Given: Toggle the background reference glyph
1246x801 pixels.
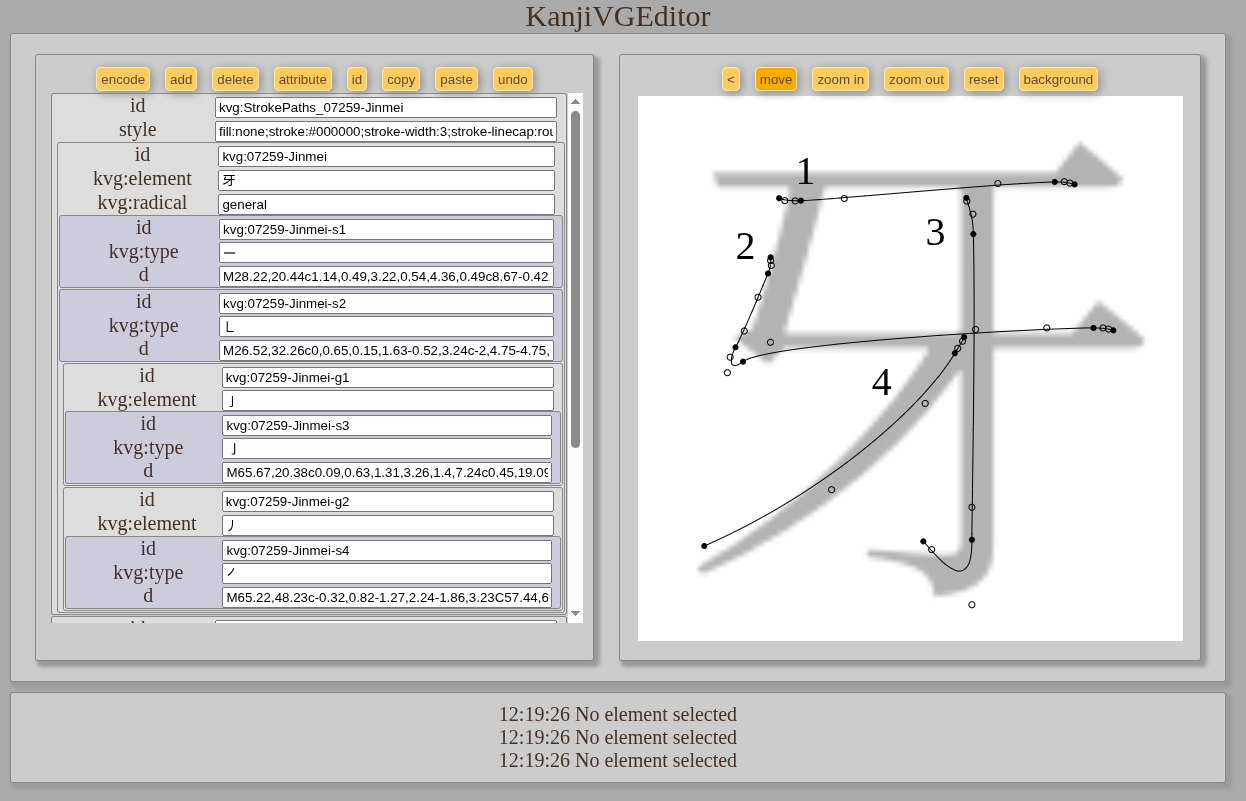Looking at the screenshot, I should pos(1058,79).
